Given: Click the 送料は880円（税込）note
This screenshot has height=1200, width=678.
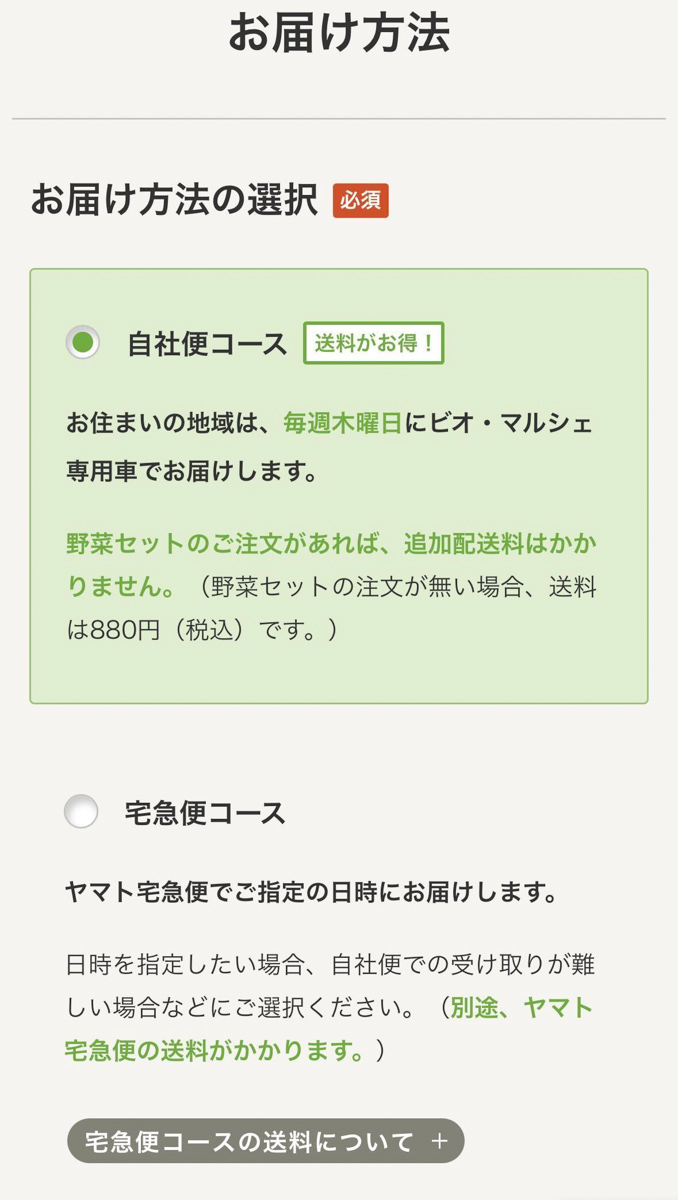Looking at the screenshot, I should [200, 631].
